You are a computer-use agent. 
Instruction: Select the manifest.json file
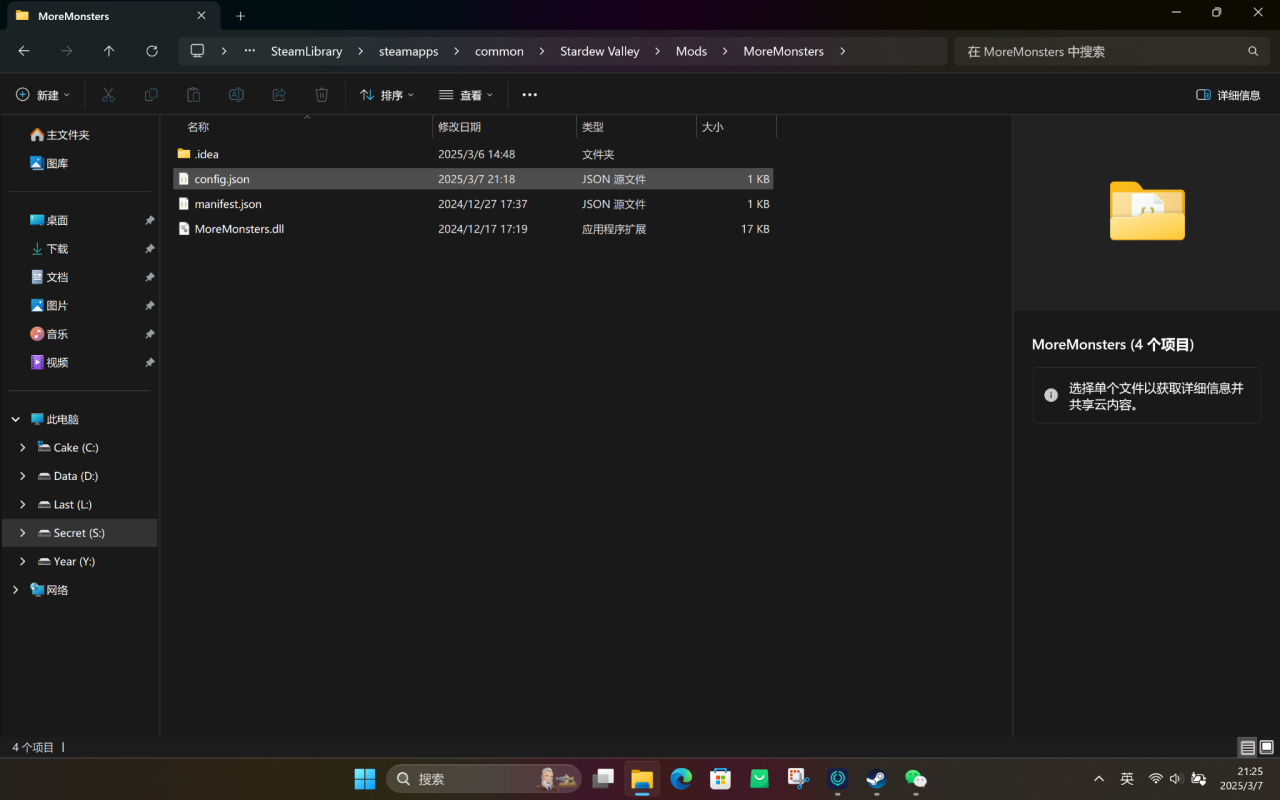(473, 204)
